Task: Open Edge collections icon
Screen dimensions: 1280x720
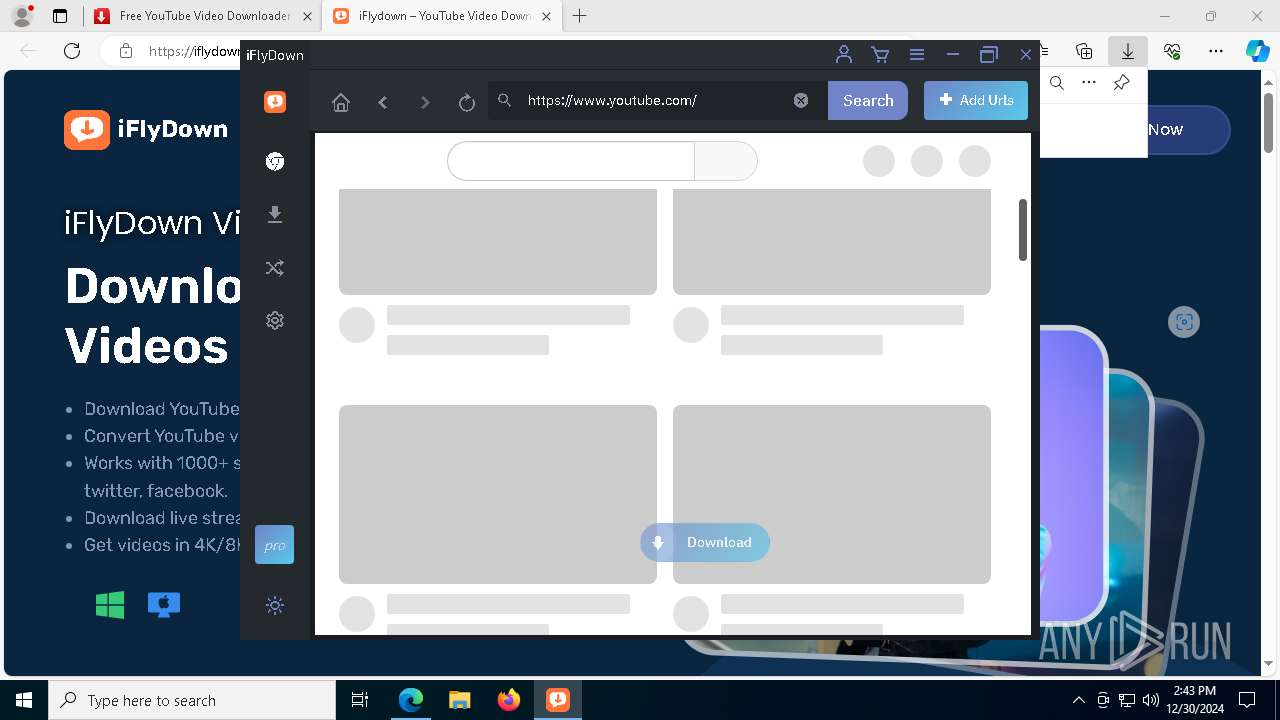Action: click(1084, 51)
